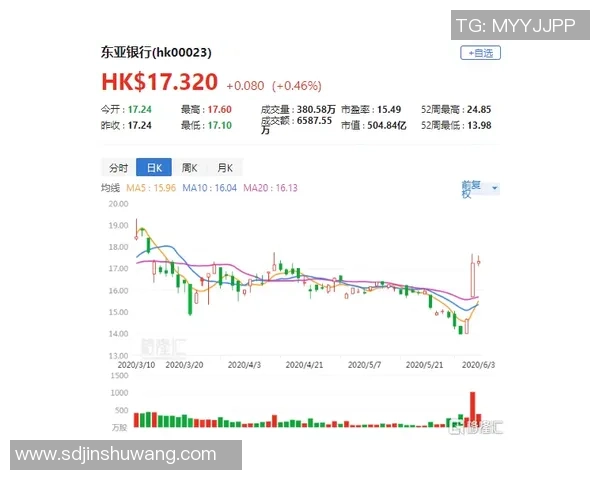Click the large red candlestick near 2020/6/3
The image size is (600, 480).
coord(473,279)
